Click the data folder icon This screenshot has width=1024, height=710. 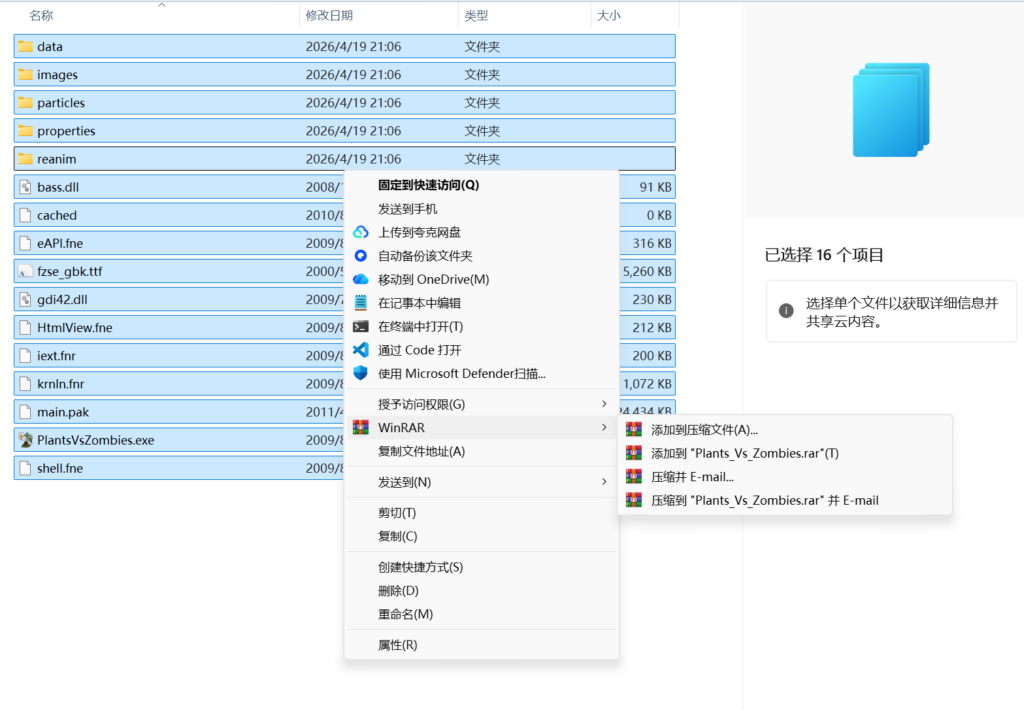click(x=25, y=47)
